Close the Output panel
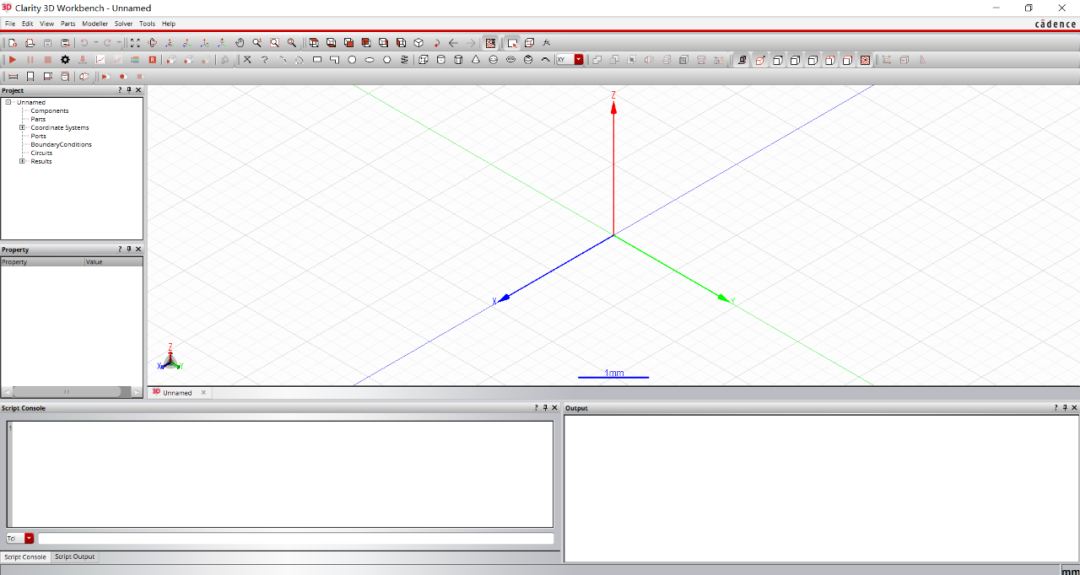The width and height of the screenshot is (1080, 575). click(x=1074, y=408)
